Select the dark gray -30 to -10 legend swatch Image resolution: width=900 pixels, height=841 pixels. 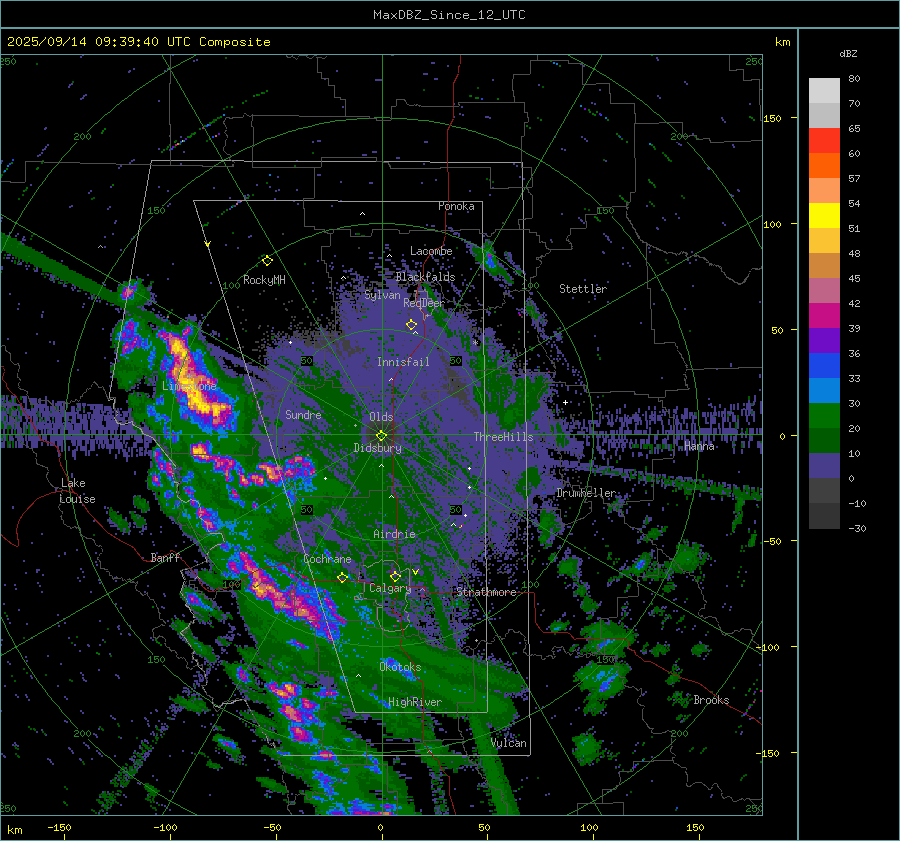pyautogui.click(x=824, y=516)
